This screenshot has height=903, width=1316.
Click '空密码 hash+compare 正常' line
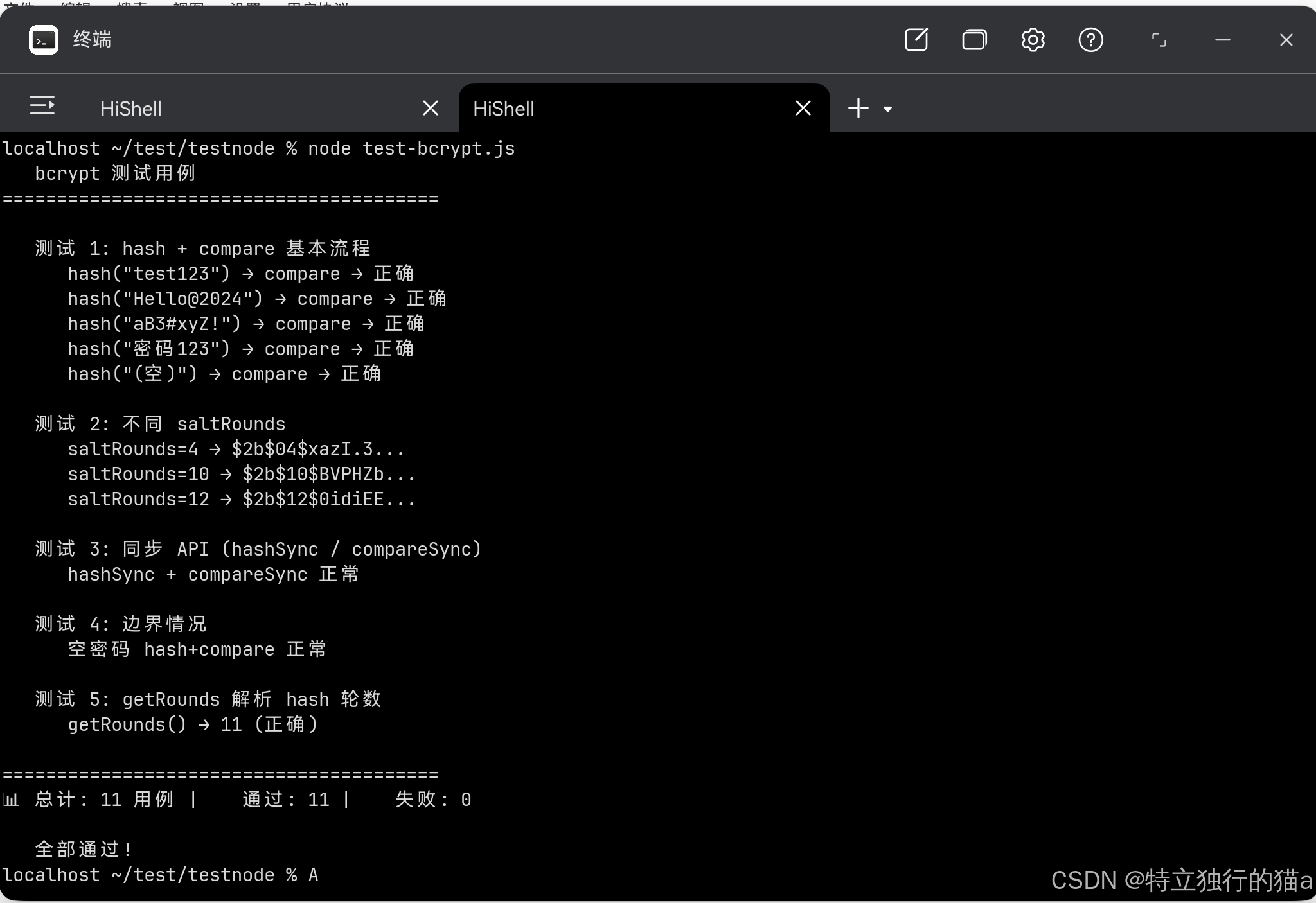[197, 649]
